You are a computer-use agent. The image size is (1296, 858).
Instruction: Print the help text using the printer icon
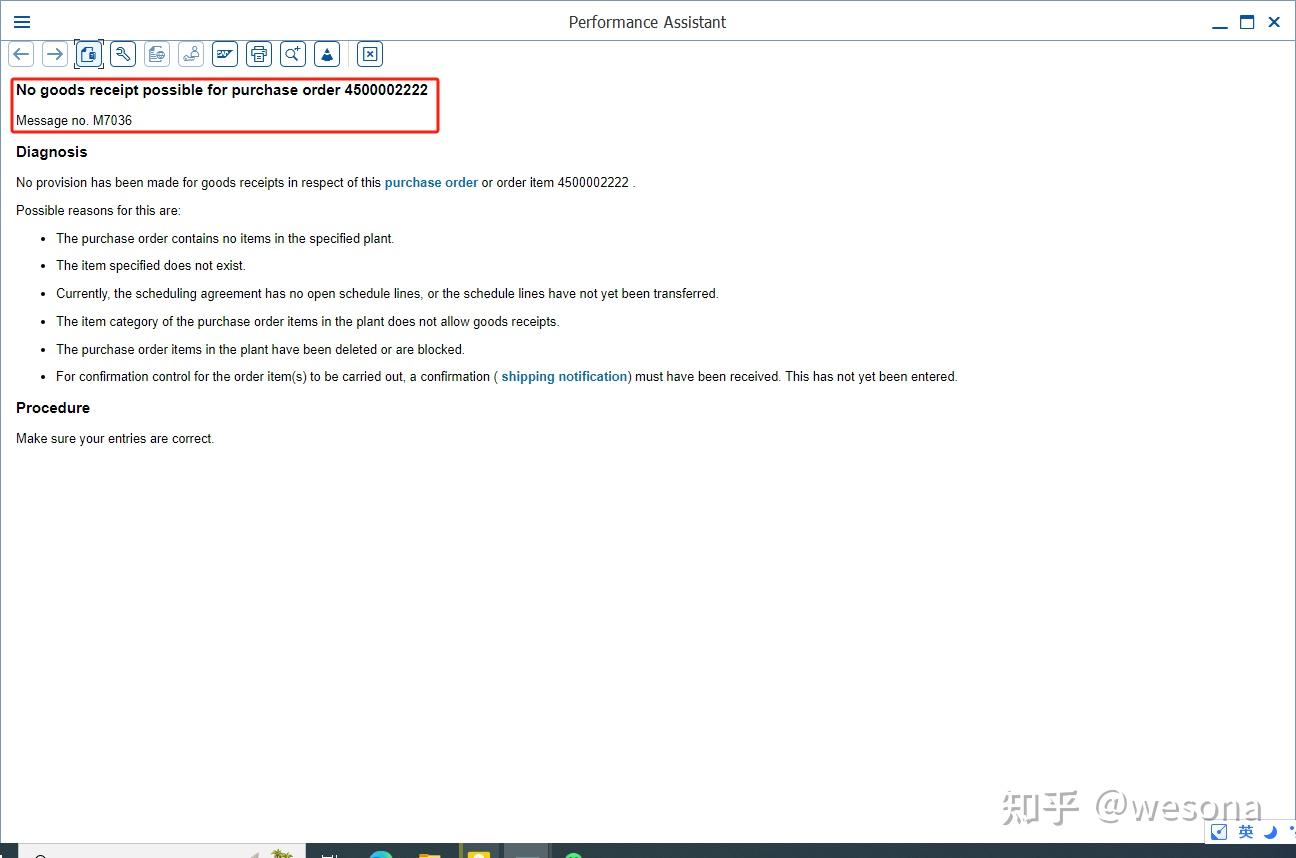click(258, 54)
